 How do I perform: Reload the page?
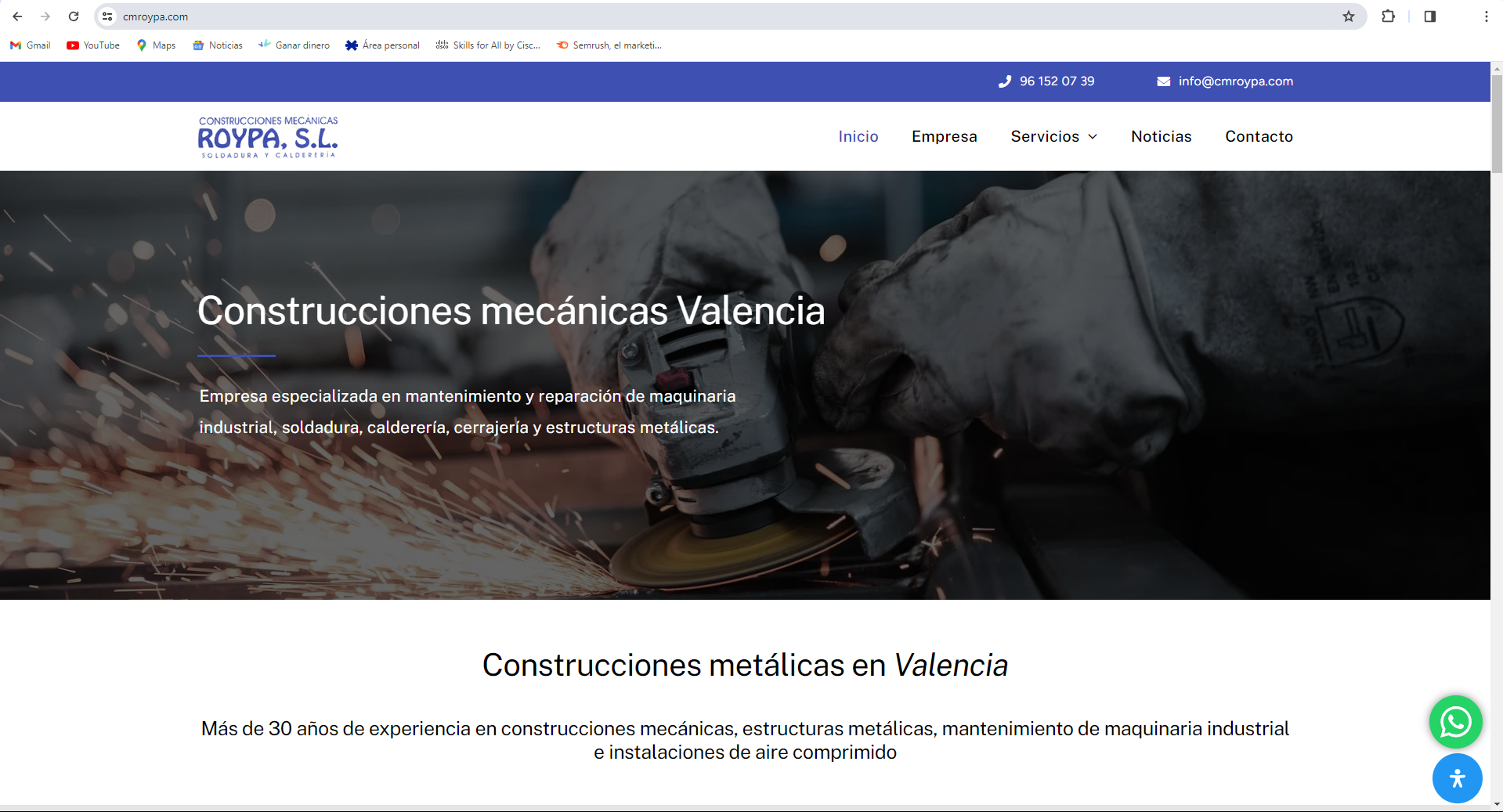[x=74, y=16]
